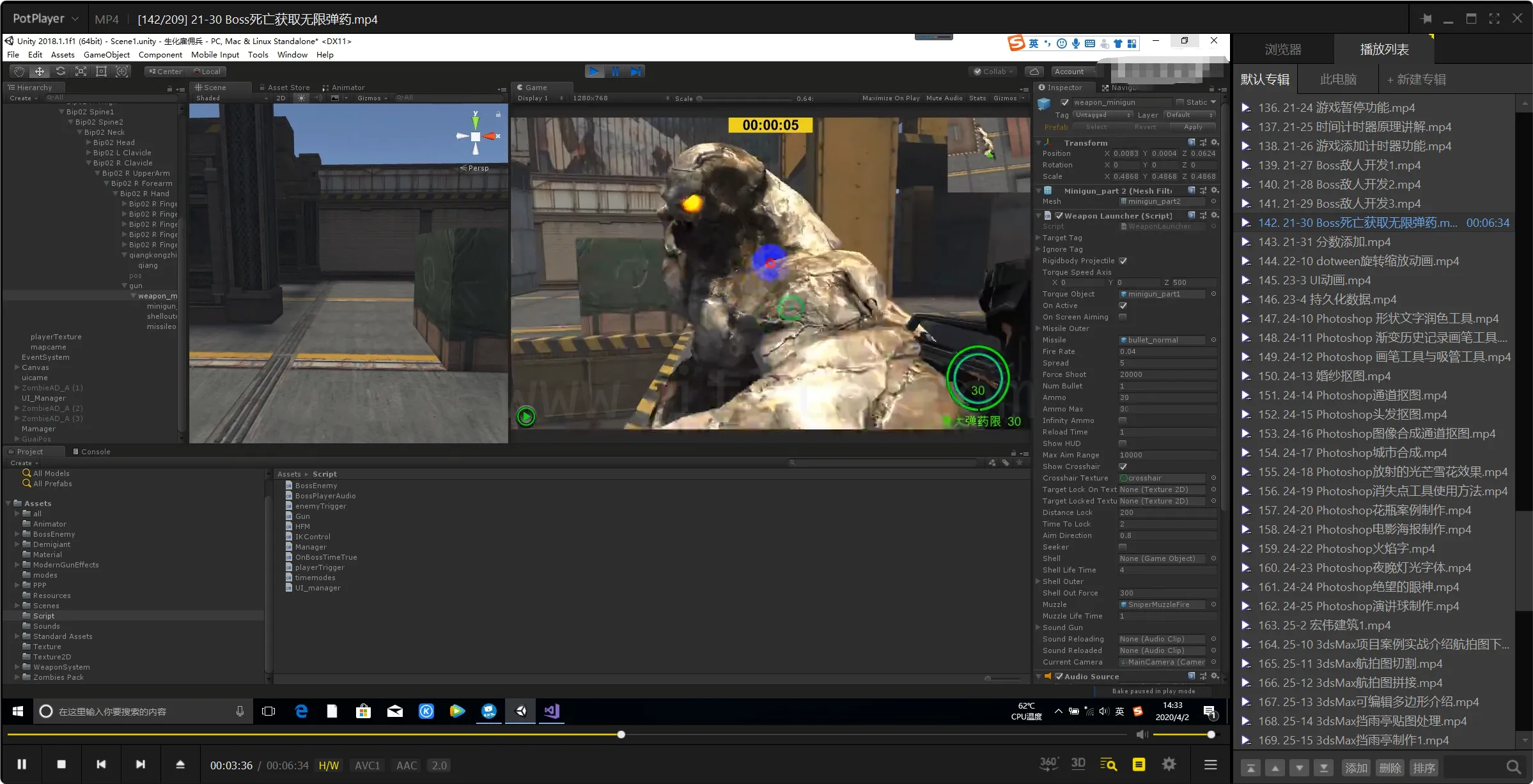Open the GameObject menu

click(x=107, y=55)
